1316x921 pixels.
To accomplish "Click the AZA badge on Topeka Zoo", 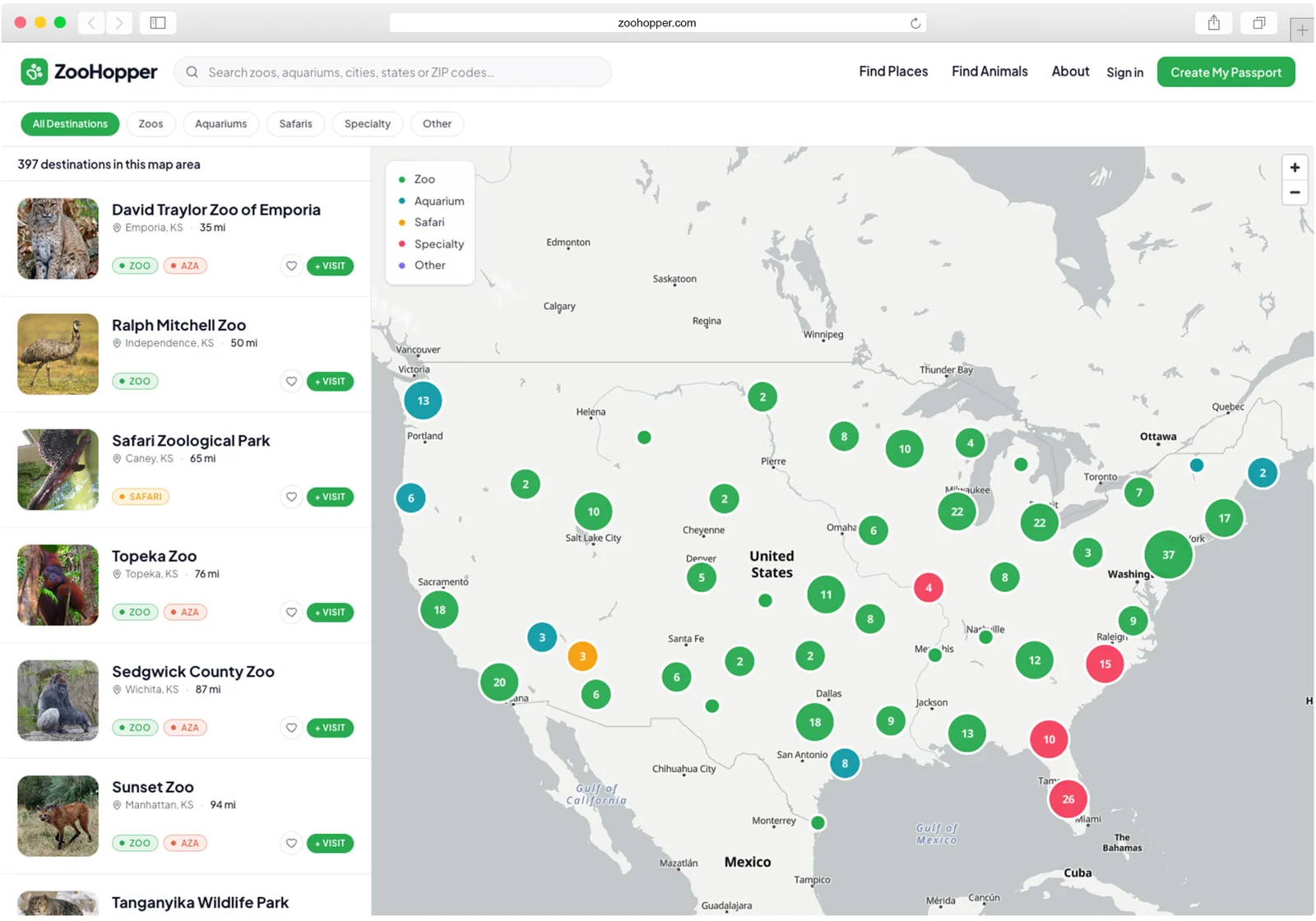I will click(x=185, y=613).
